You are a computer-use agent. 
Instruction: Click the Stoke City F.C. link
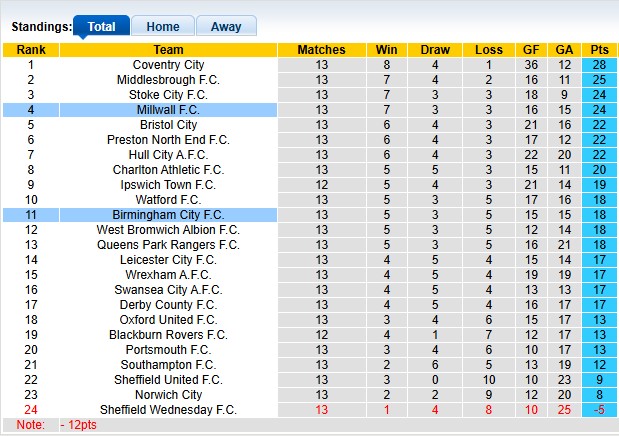click(168, 95)
